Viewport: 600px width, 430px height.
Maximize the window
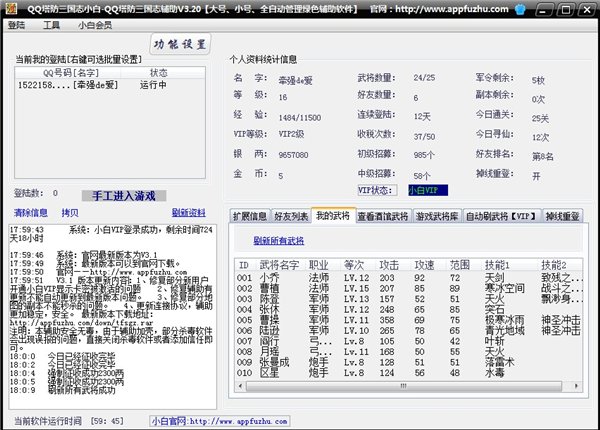(565, 10)
